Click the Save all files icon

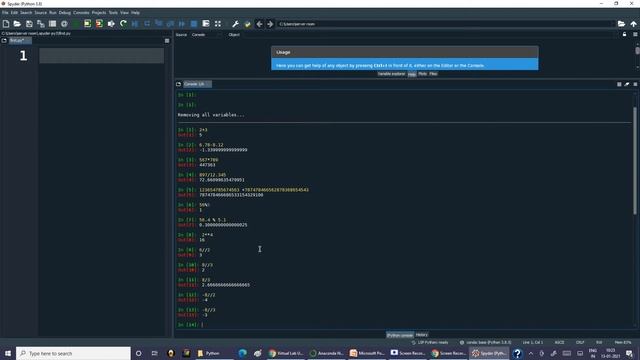tap(41, 24)
